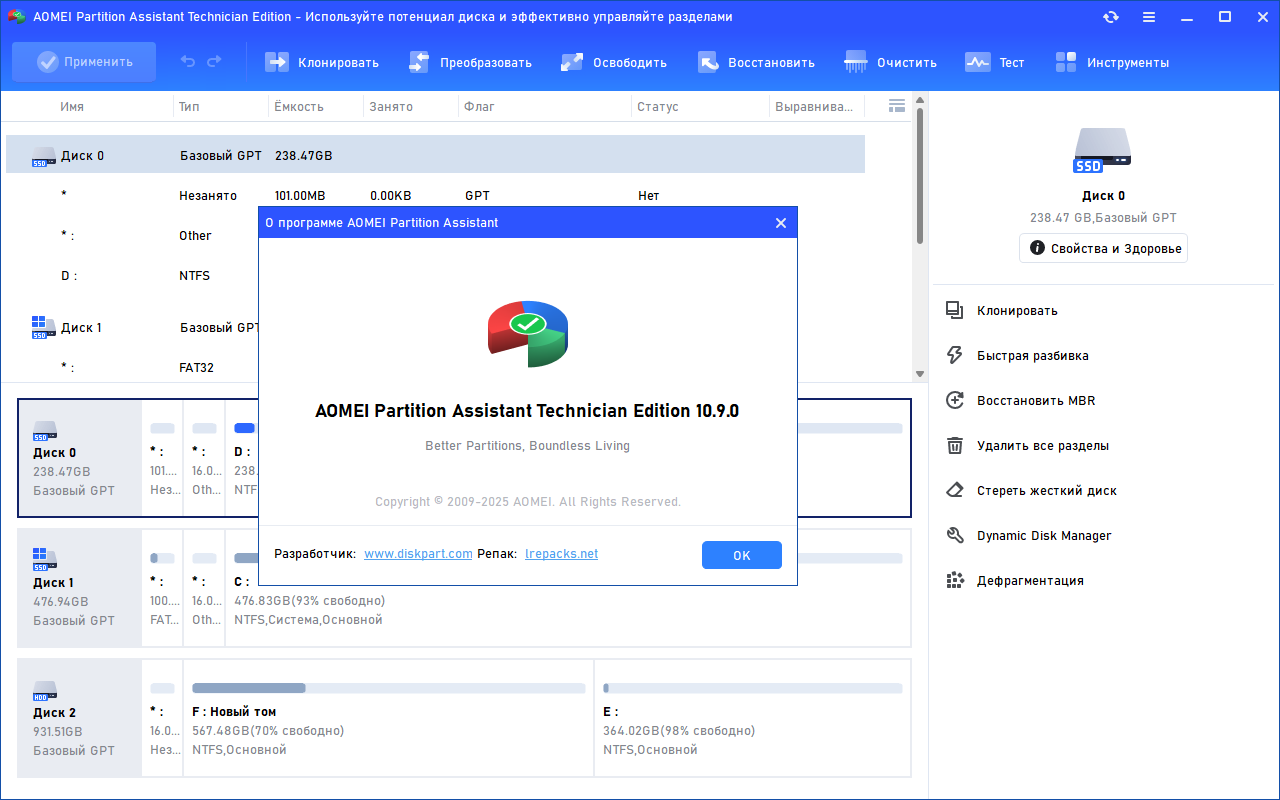Click OK in the about dialog
The width and height of the screenshot is (1280, 800).
pos(742,555)
